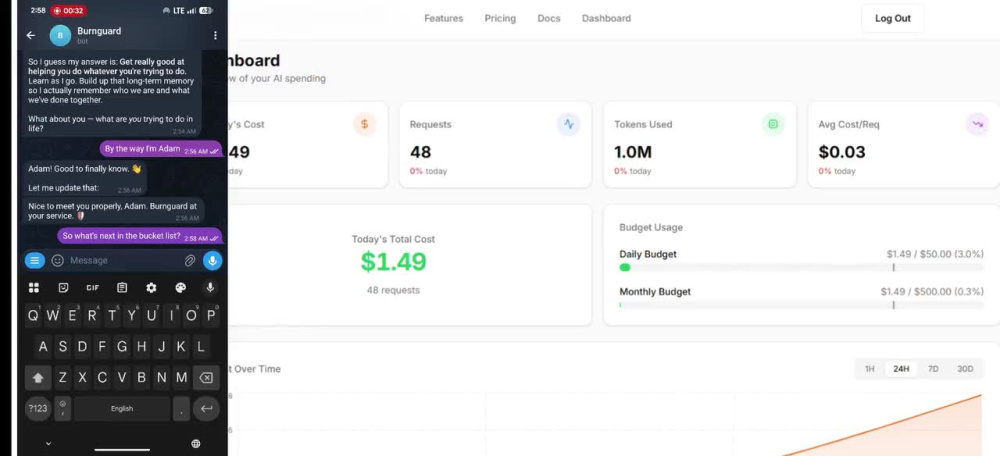Viewport: 1000px width, 456px height.
Task: Open keyboard clipboard icon
Action: 122,288
